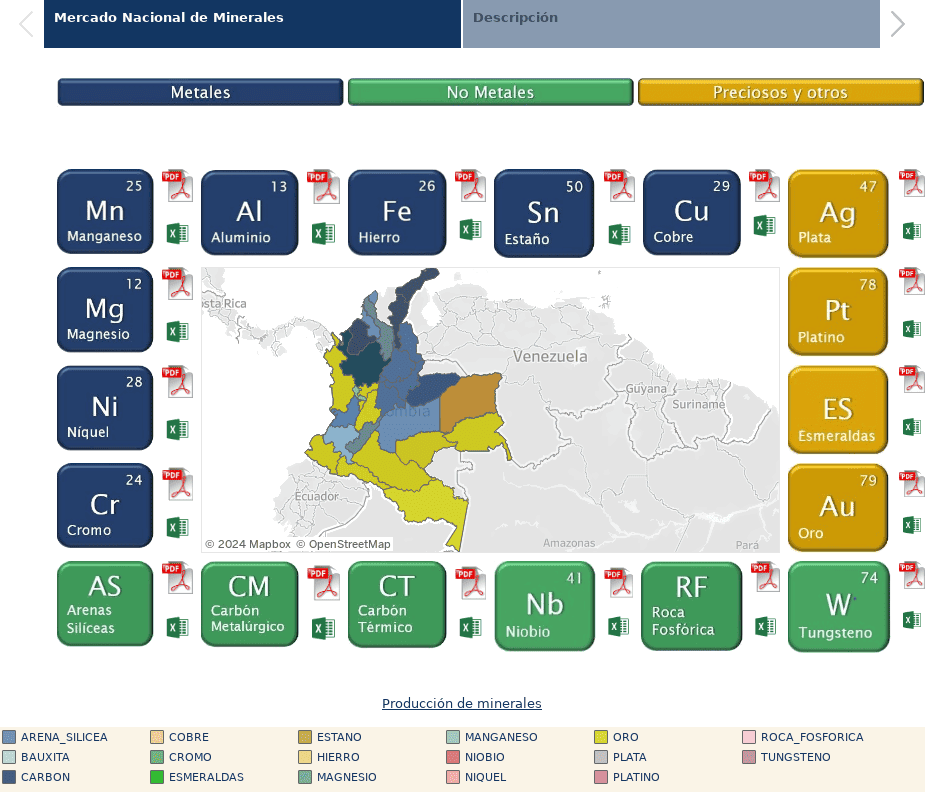Open the PDF icon next to Manganeso
925x792 pixels.
click(x=178, y=186)
